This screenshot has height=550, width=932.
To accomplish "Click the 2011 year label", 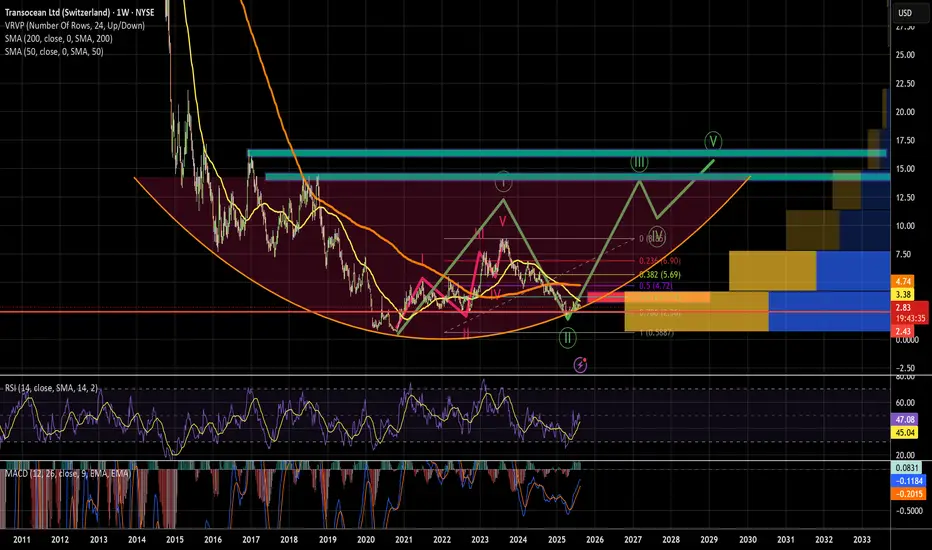I will (21, 540).
